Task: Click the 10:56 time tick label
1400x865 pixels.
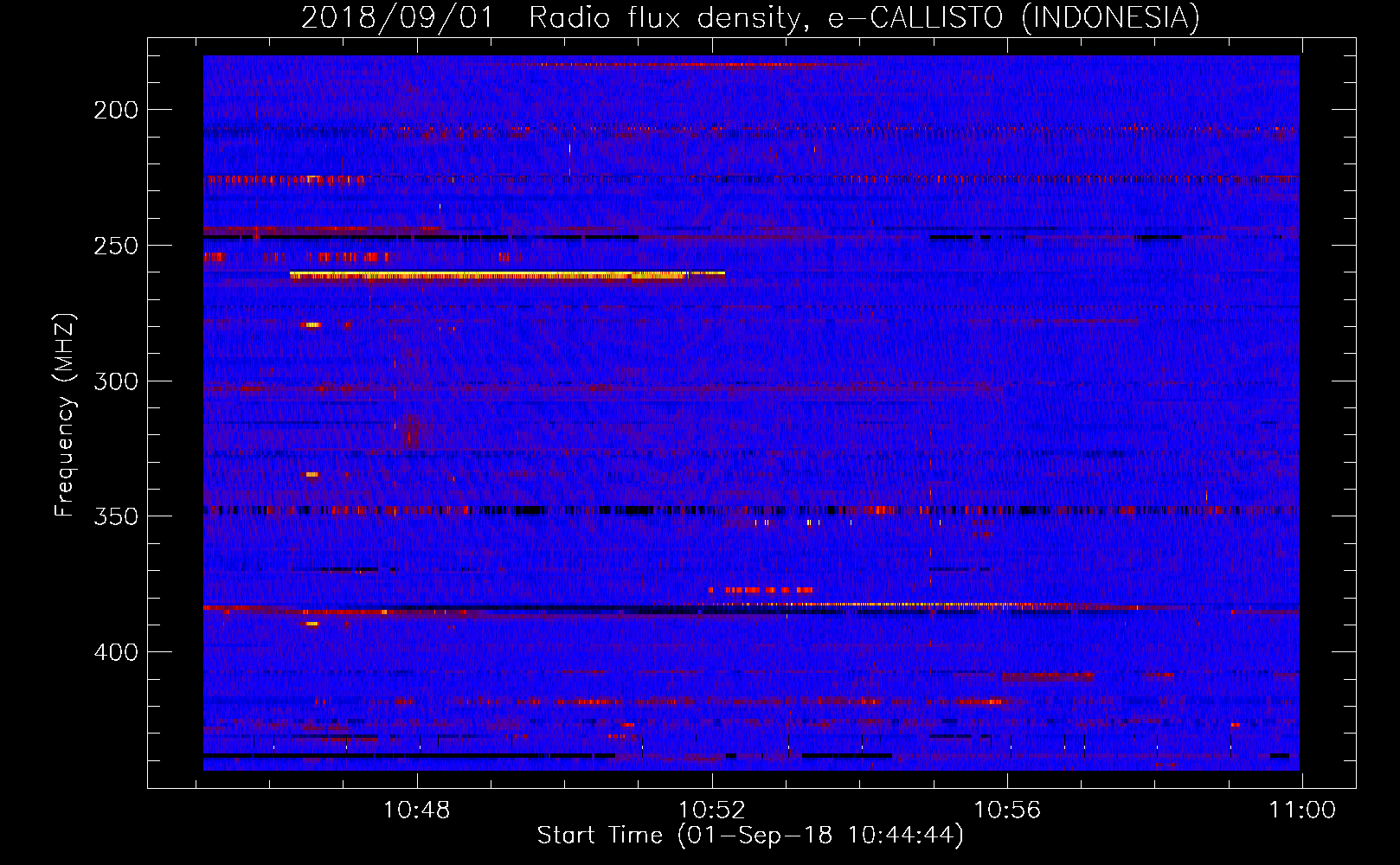Action: pos(1007,811)
